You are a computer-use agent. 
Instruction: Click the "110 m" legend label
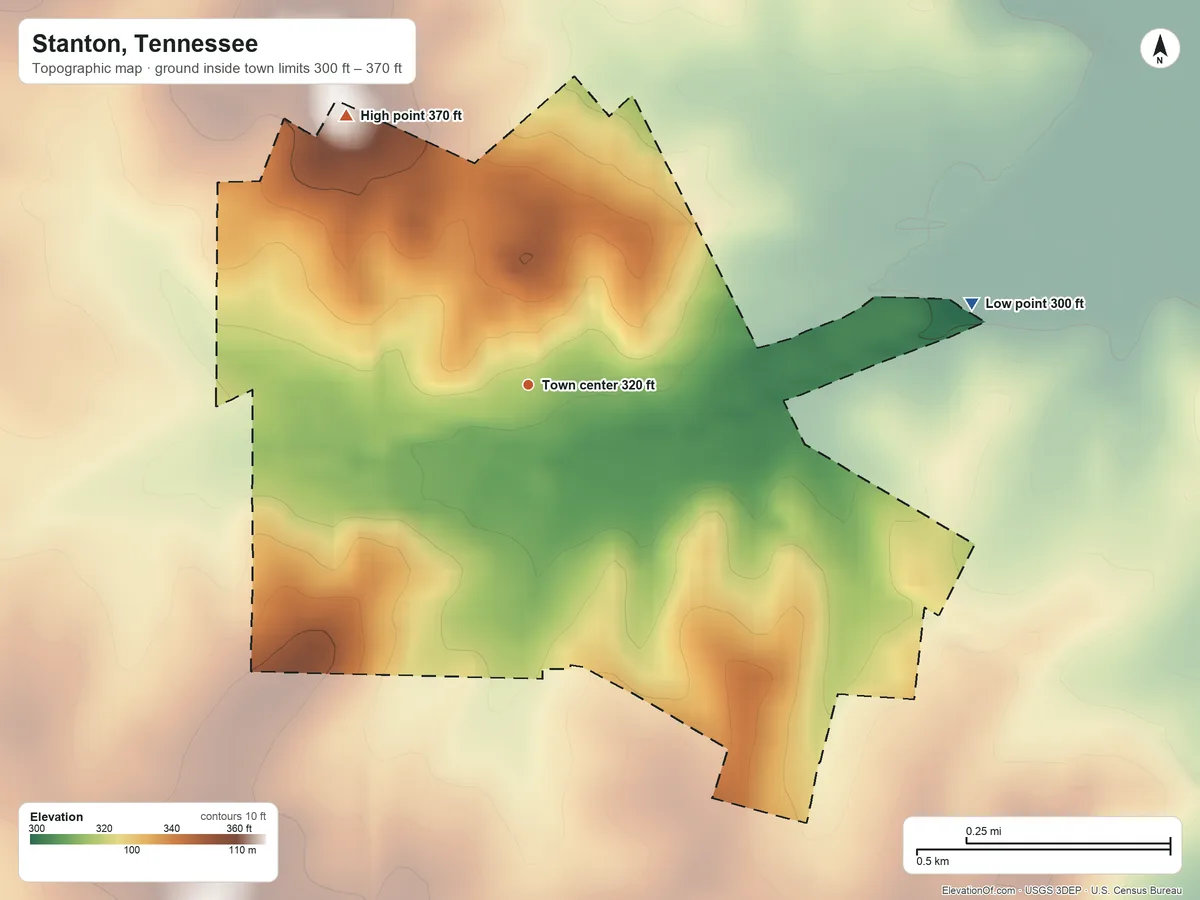[x=243, y=850]
